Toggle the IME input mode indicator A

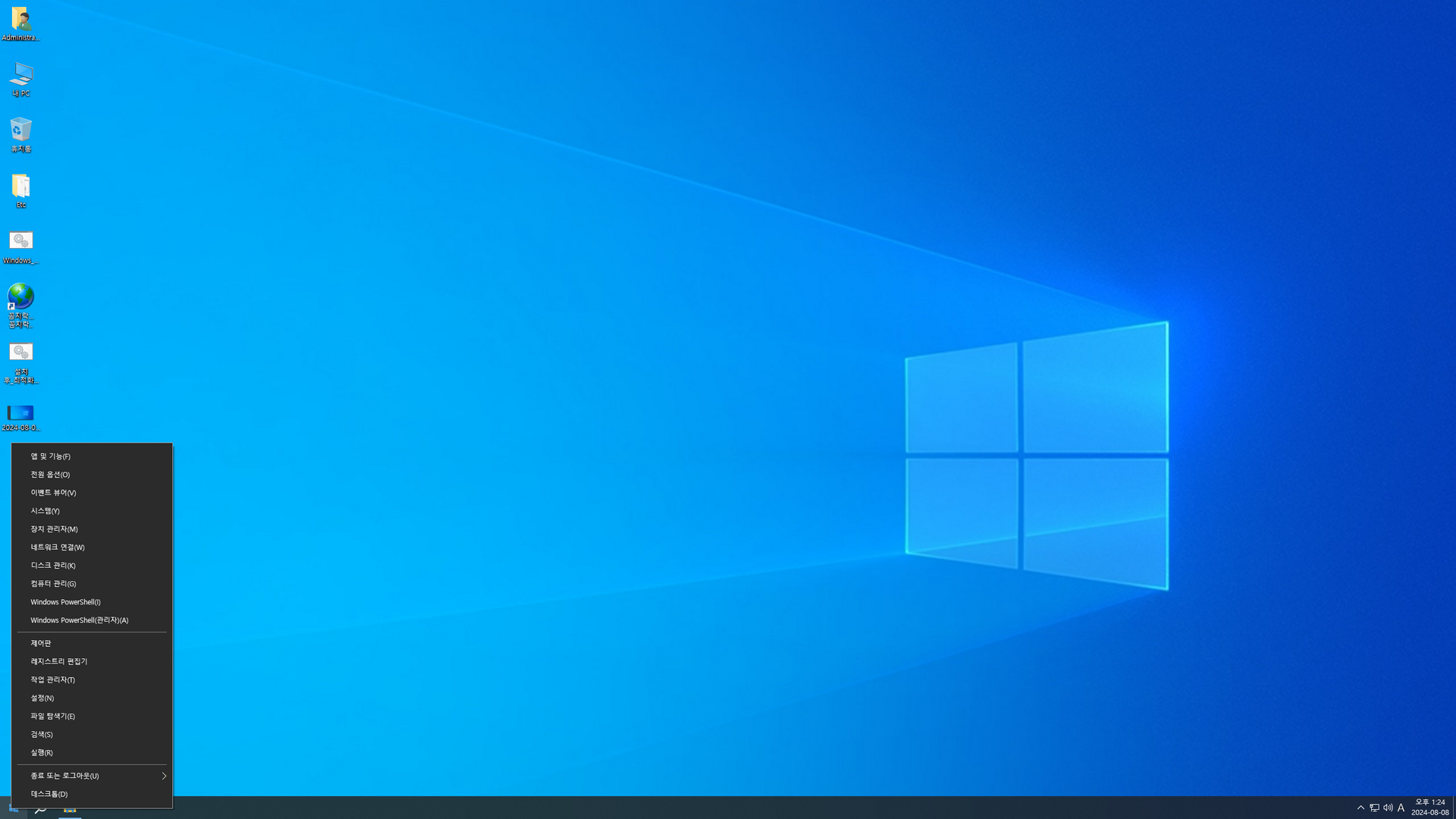(1401, 808)
